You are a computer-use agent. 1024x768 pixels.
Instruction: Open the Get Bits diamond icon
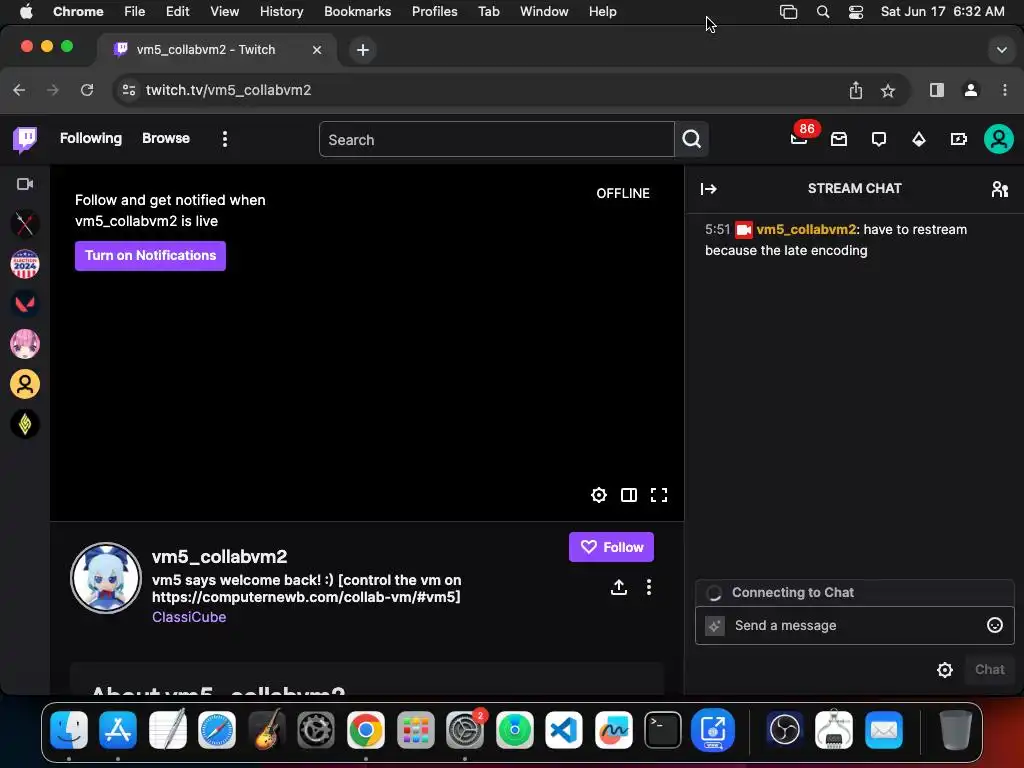[919, 139]
